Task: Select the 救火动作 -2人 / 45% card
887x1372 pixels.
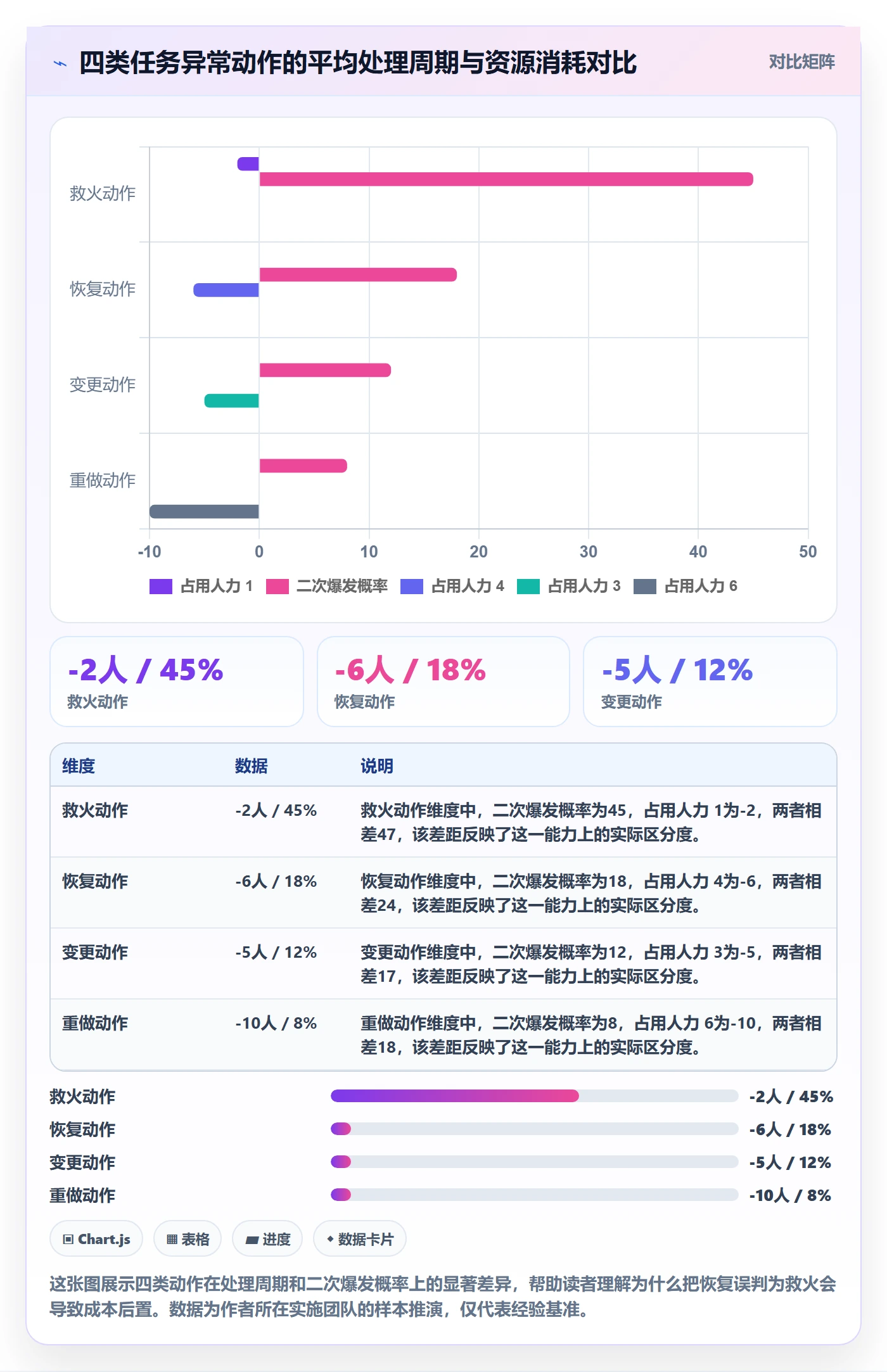Action: tap(177, 682)
